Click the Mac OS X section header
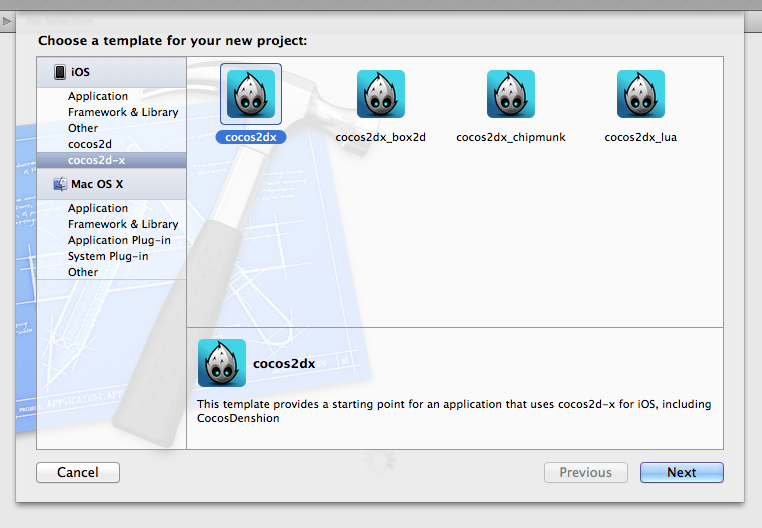Screen dimensions: 762x528 point(111,184)
